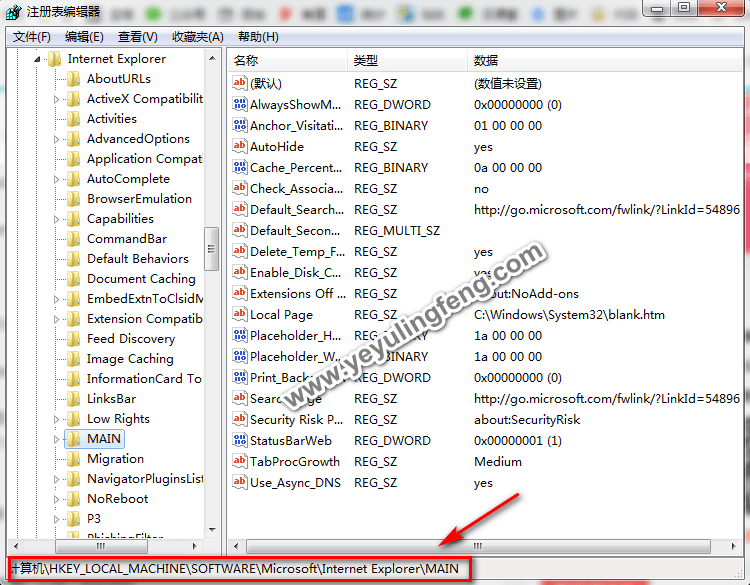Select the Extensions Off ... value name

coord(298,294)
